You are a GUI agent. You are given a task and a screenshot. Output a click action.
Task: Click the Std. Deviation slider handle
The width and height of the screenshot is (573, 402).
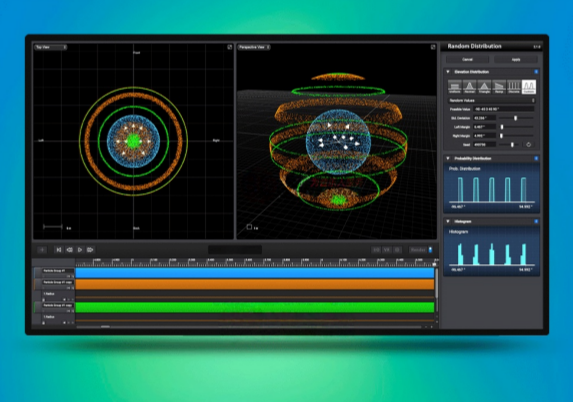click(516, 118)
